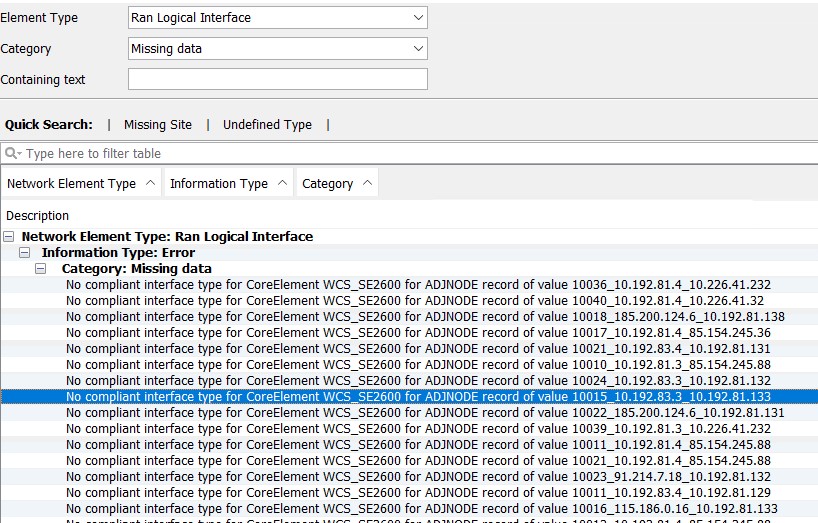Select the highlighted row 10015_10.192.83.3_10.192.81.133

click(418, 397)
